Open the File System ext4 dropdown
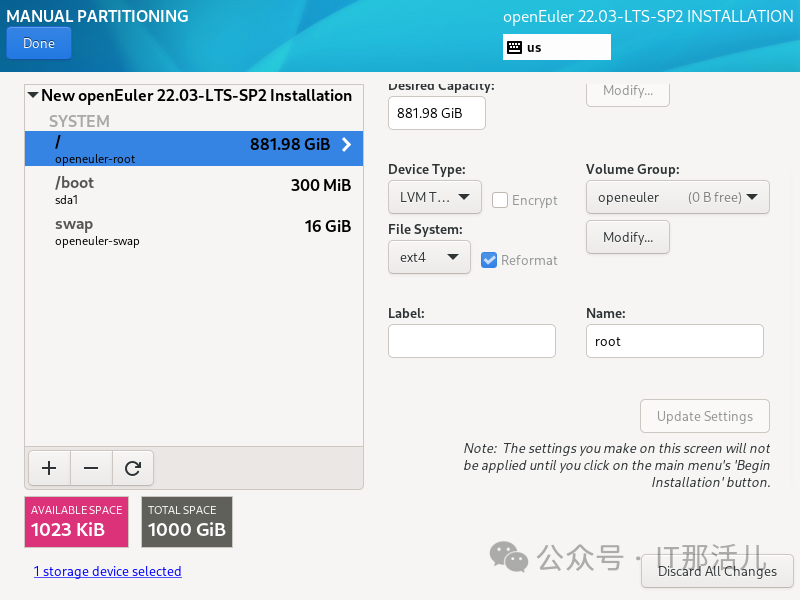The width and height of the screenshot is (800, 600). click(x=429, y=257)
